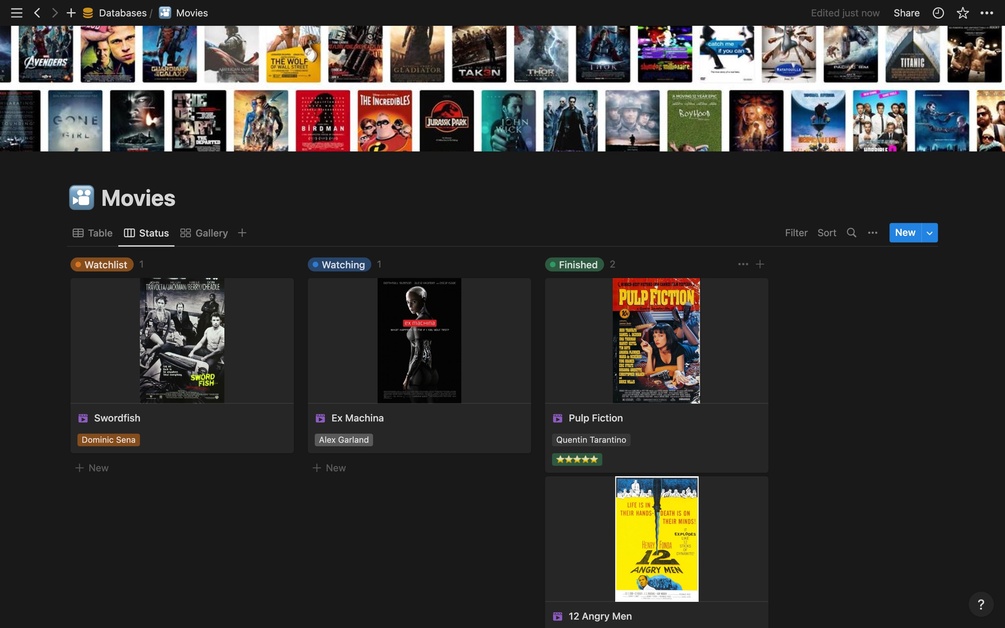Open the Swordfish poster card
This screenshot has width=1005, height=628.
coord(182,340)
